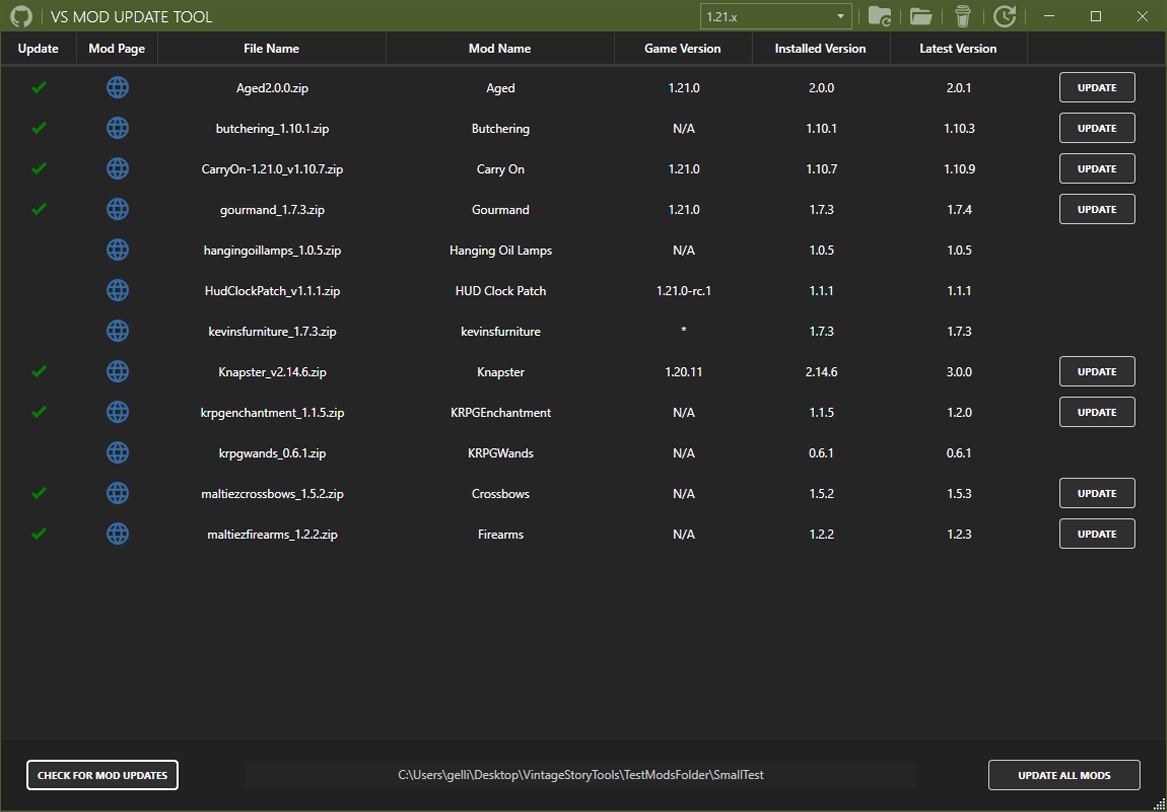Click the clock history restore icon
The image size is (1167, 812).
click(1005, 16)
